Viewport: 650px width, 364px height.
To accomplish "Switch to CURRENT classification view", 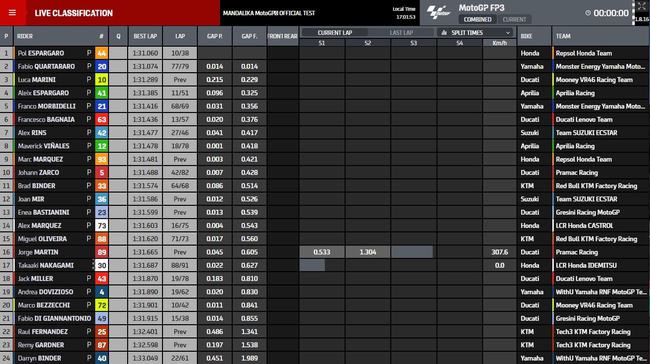I will 514,19.
